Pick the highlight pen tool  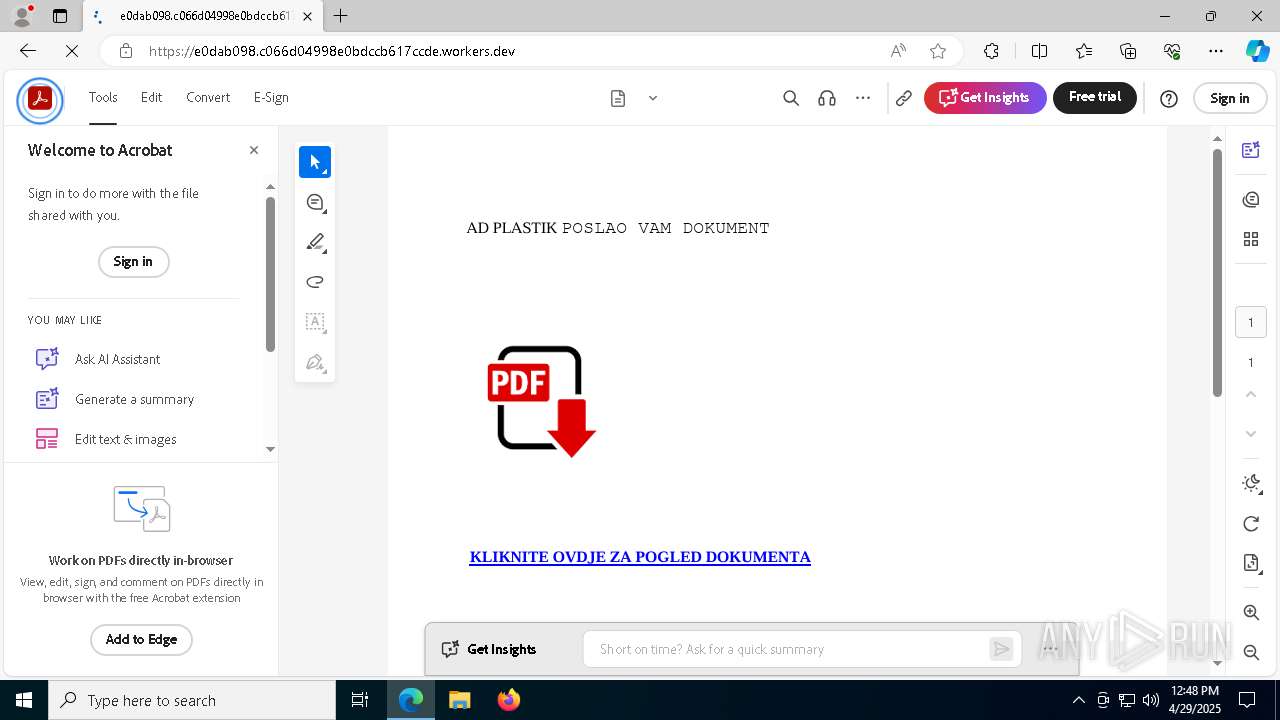coord(315,242)
